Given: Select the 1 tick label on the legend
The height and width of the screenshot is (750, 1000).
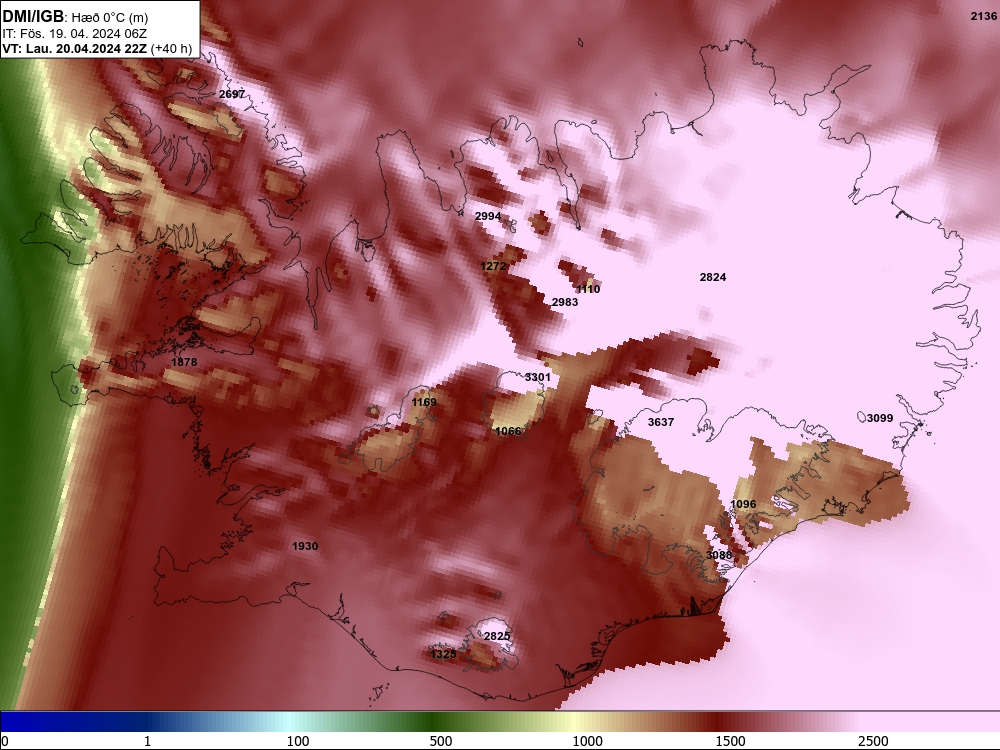Looking at the screenshot, I should (x=147, y=741).
